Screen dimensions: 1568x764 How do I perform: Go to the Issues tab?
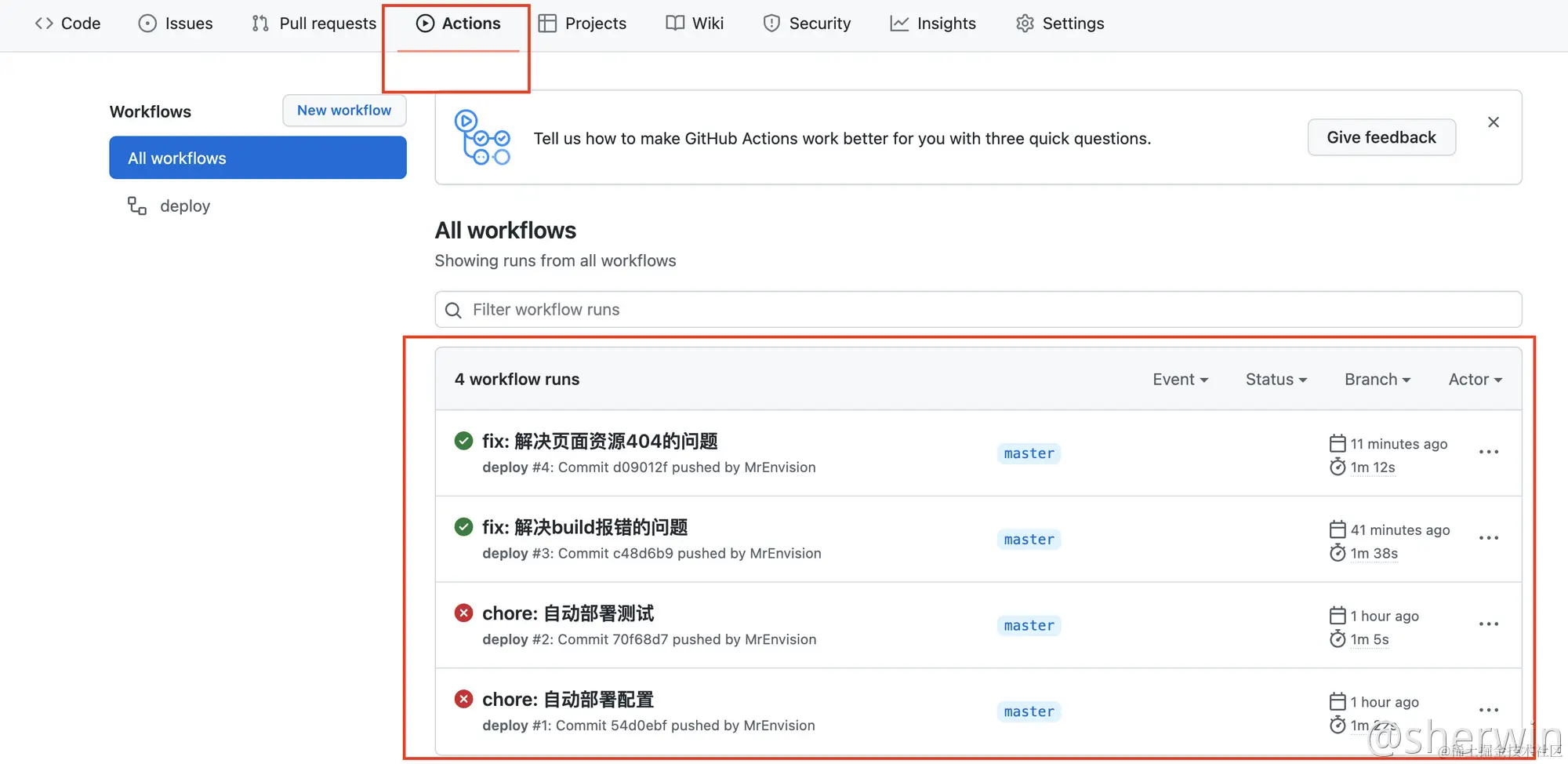tap(175, 24)
